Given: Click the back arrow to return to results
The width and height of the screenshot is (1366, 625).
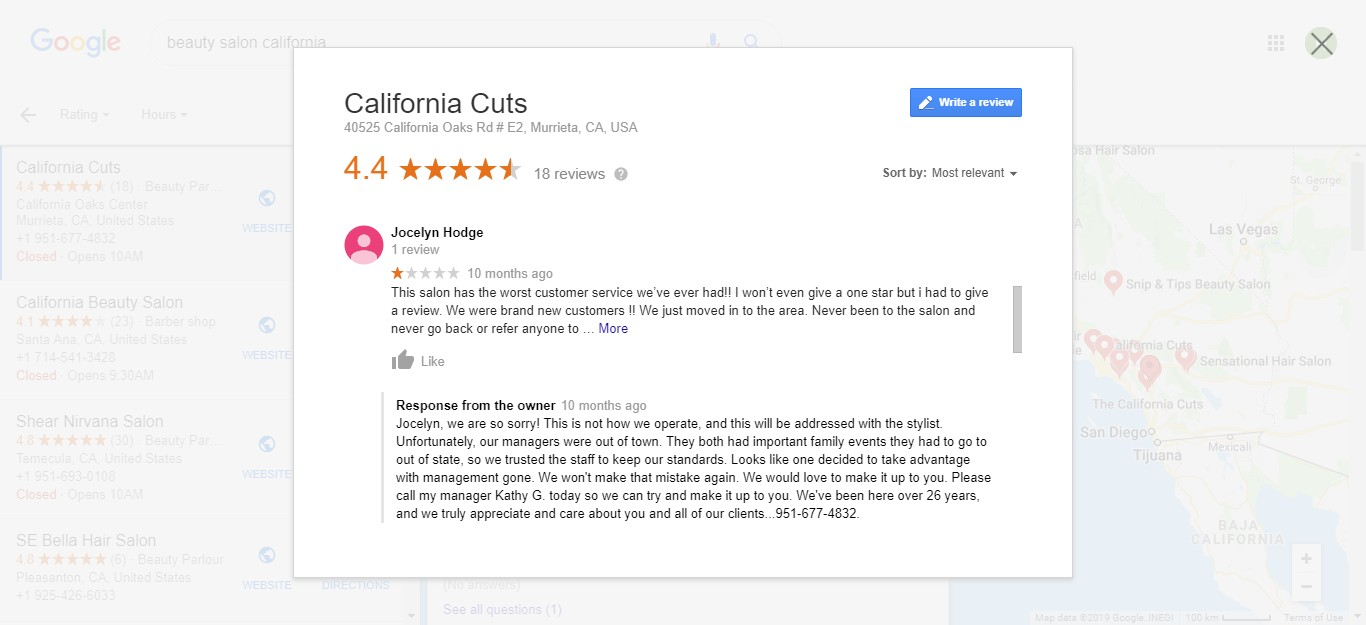Looking at the screenshot, I should click(27, 115).
